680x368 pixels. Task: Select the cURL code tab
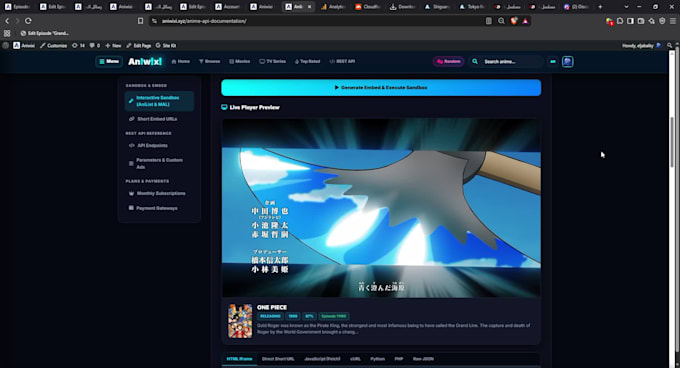pos(355,359)
